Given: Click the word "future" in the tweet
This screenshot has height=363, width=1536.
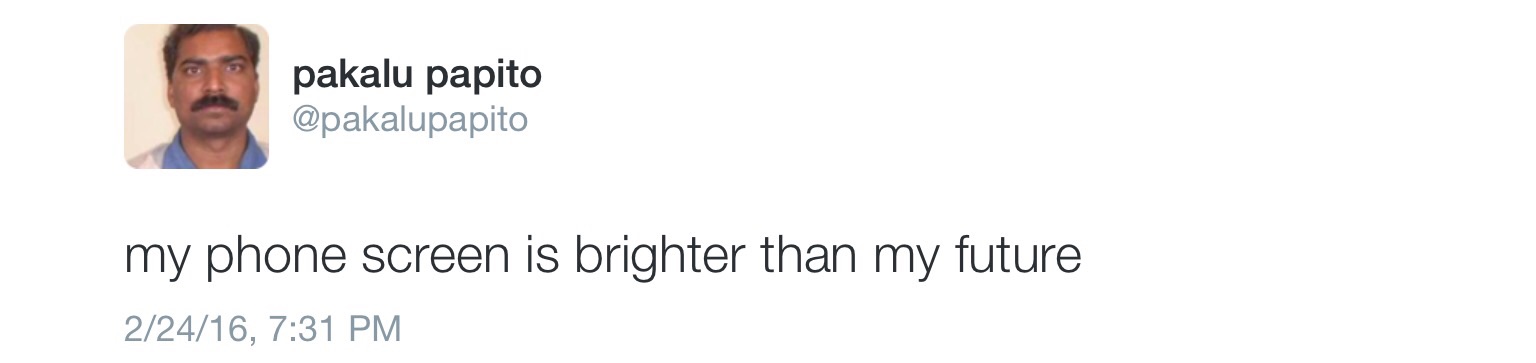Looking at the screenshot, I should point(1019,255).
